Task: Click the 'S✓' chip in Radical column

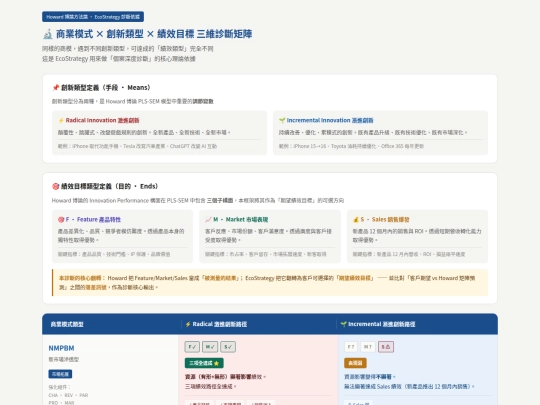Action: coord(228,347)
